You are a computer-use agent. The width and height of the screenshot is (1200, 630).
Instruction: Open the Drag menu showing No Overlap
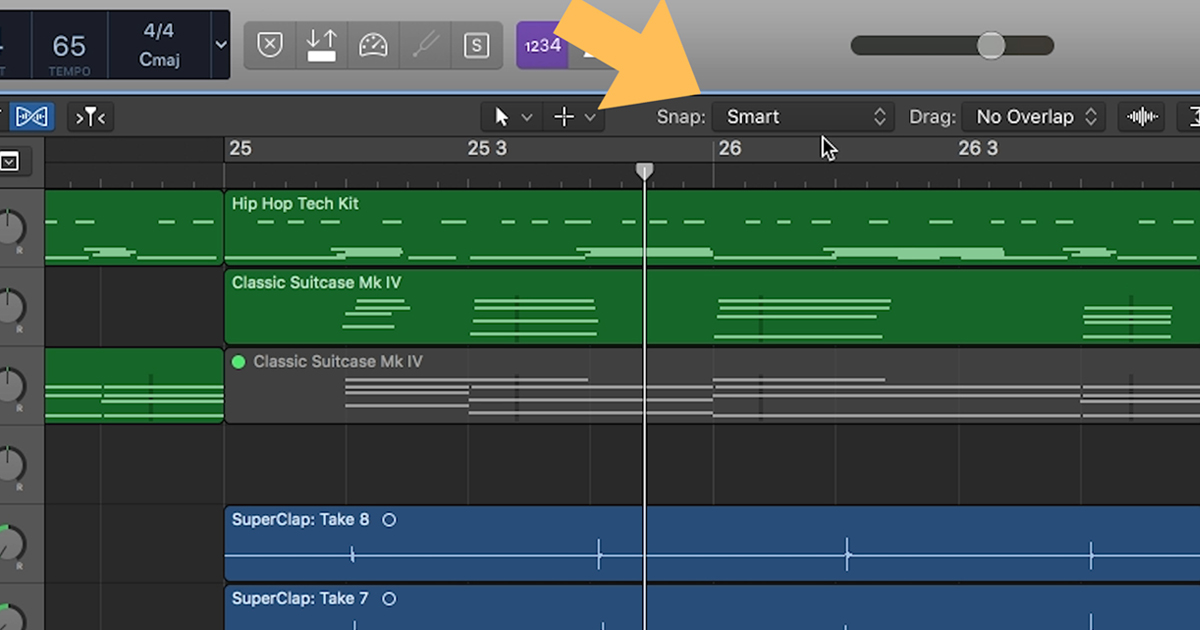[x=1033, y=116]
